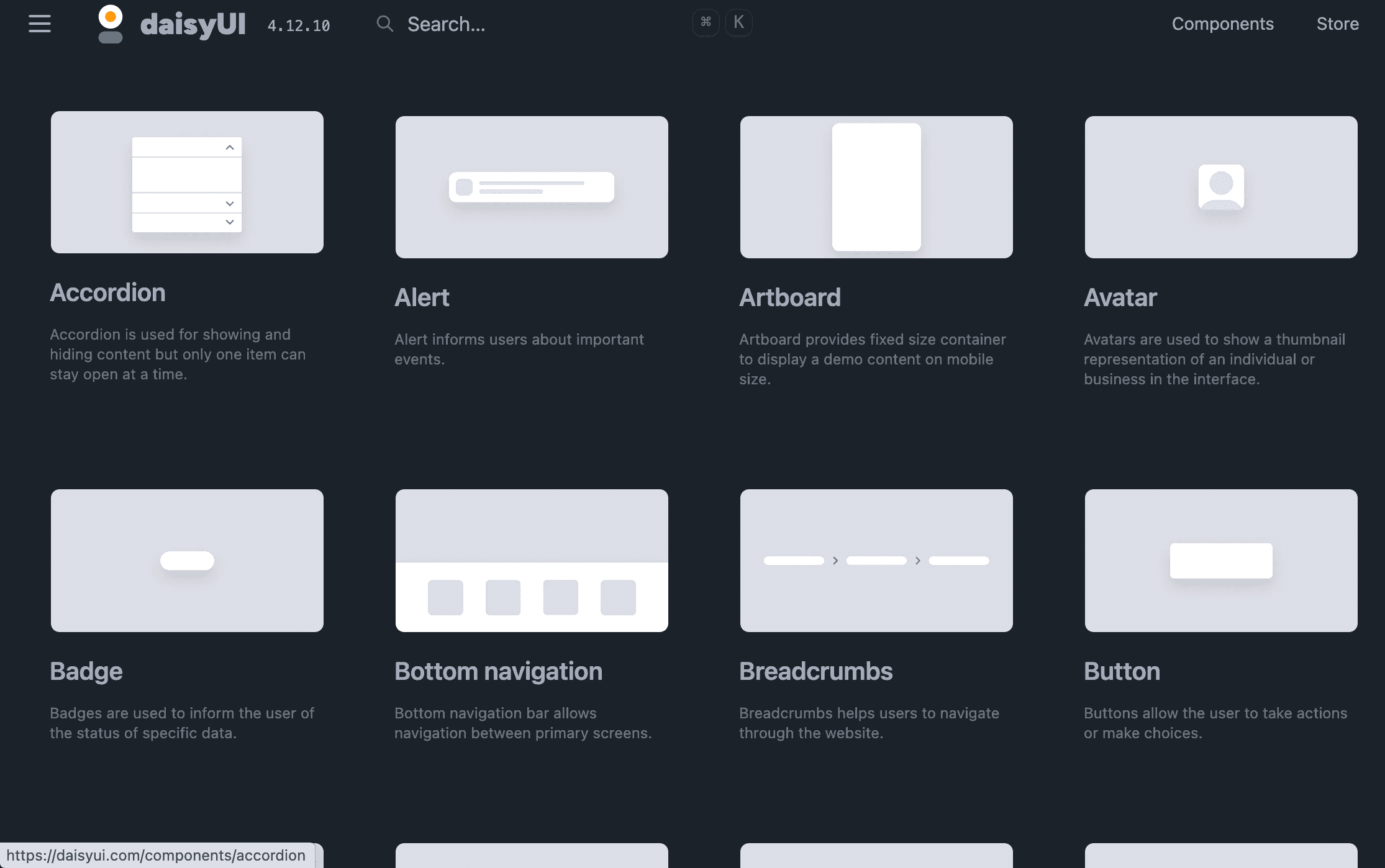Image resolution: width=1385 pixels, height=868 pixels.
Task: Open the Breadcrumbs preview thumbnail
Action: [x=876, y=561]
